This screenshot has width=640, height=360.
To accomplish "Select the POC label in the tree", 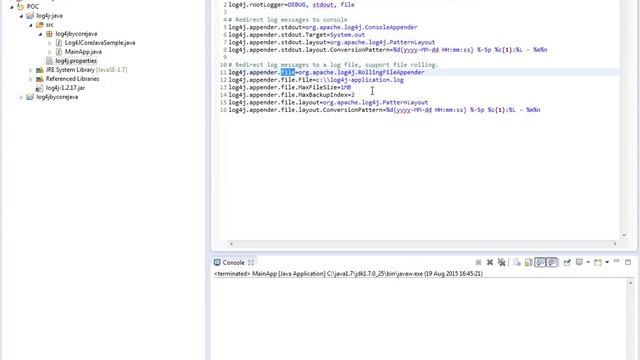I will pos(33,7).
